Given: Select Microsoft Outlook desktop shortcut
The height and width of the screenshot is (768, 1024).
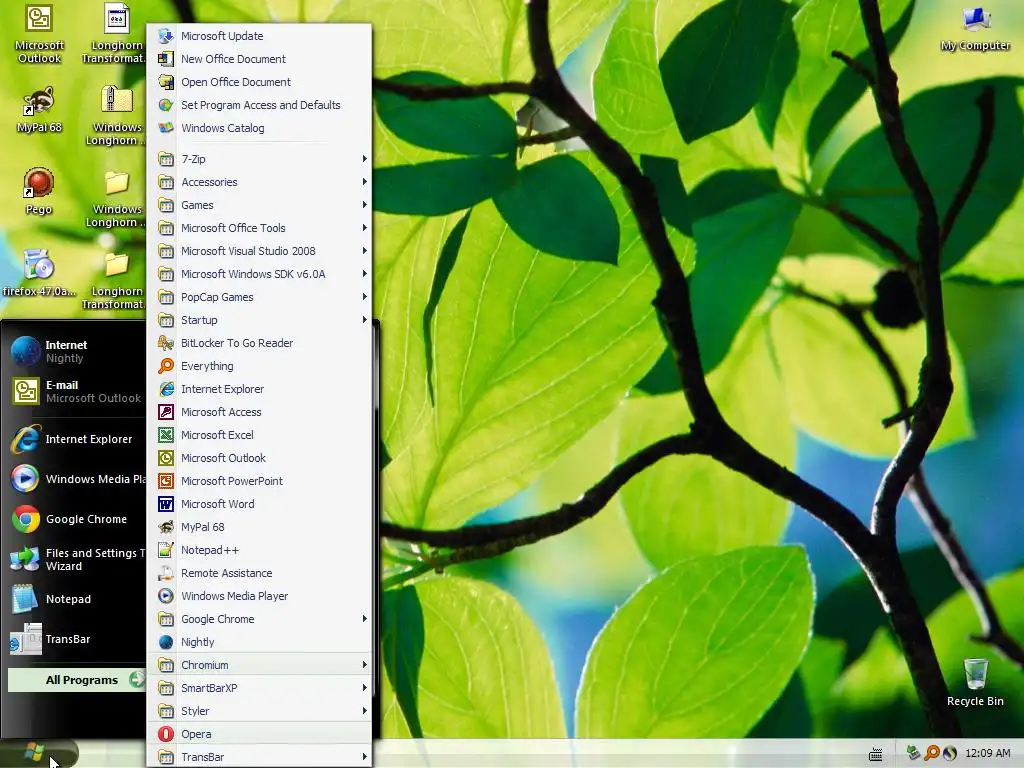Looking at the screenshot, I should (x=39, y=34).
